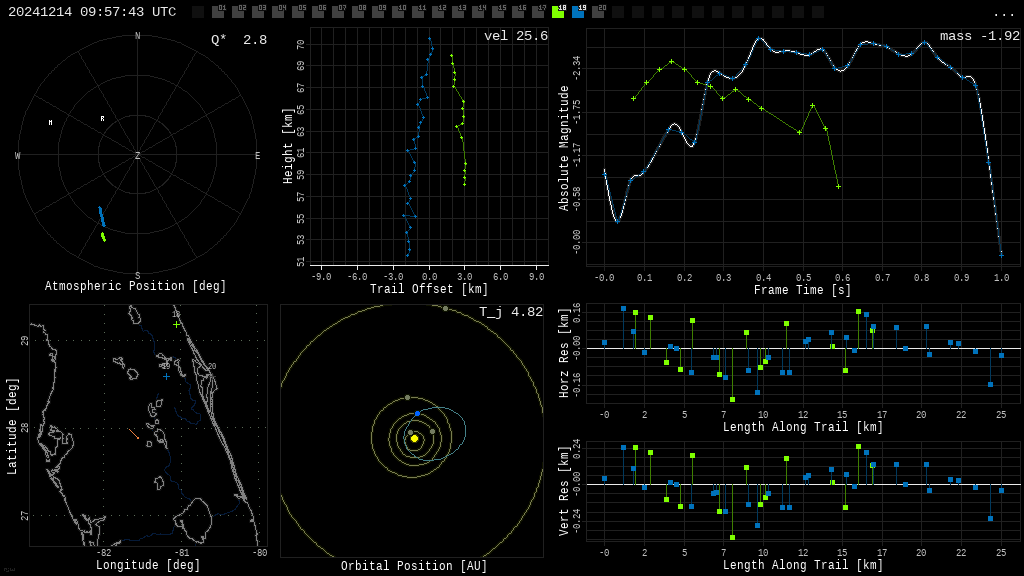Viewport: 1024px width, 576px height.
Task: Click the vel 25.6 velocity readout
Action: 515,36
